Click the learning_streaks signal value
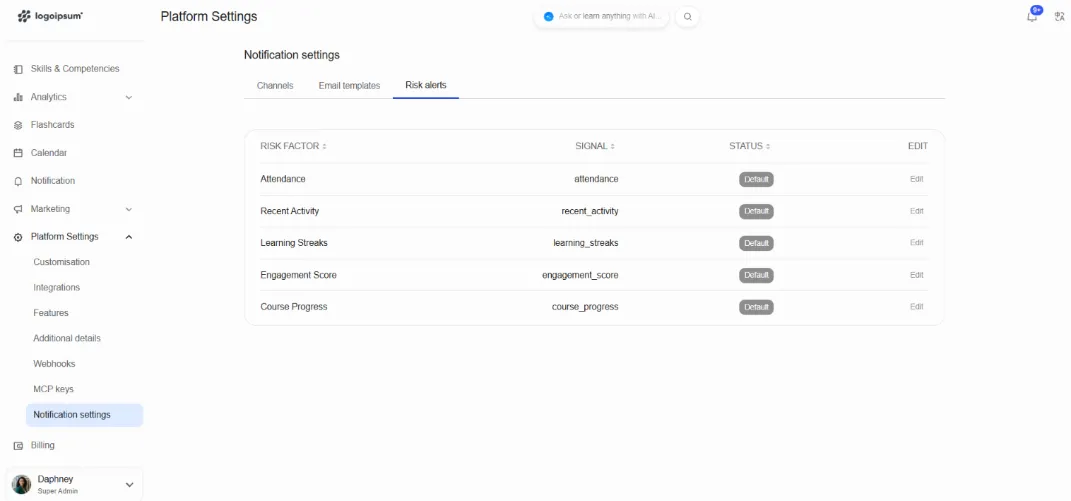 586,243
